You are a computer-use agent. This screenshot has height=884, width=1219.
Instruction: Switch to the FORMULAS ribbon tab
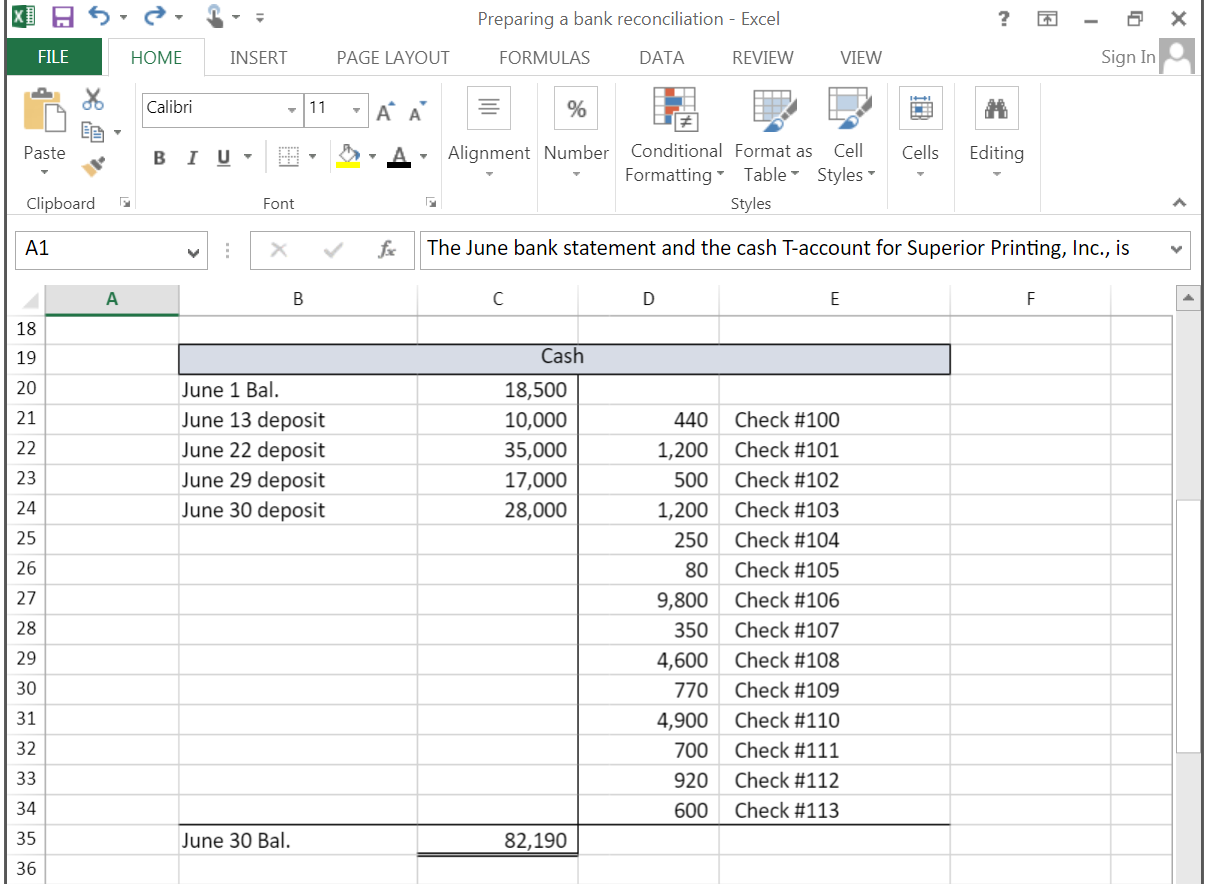[544, 57]
